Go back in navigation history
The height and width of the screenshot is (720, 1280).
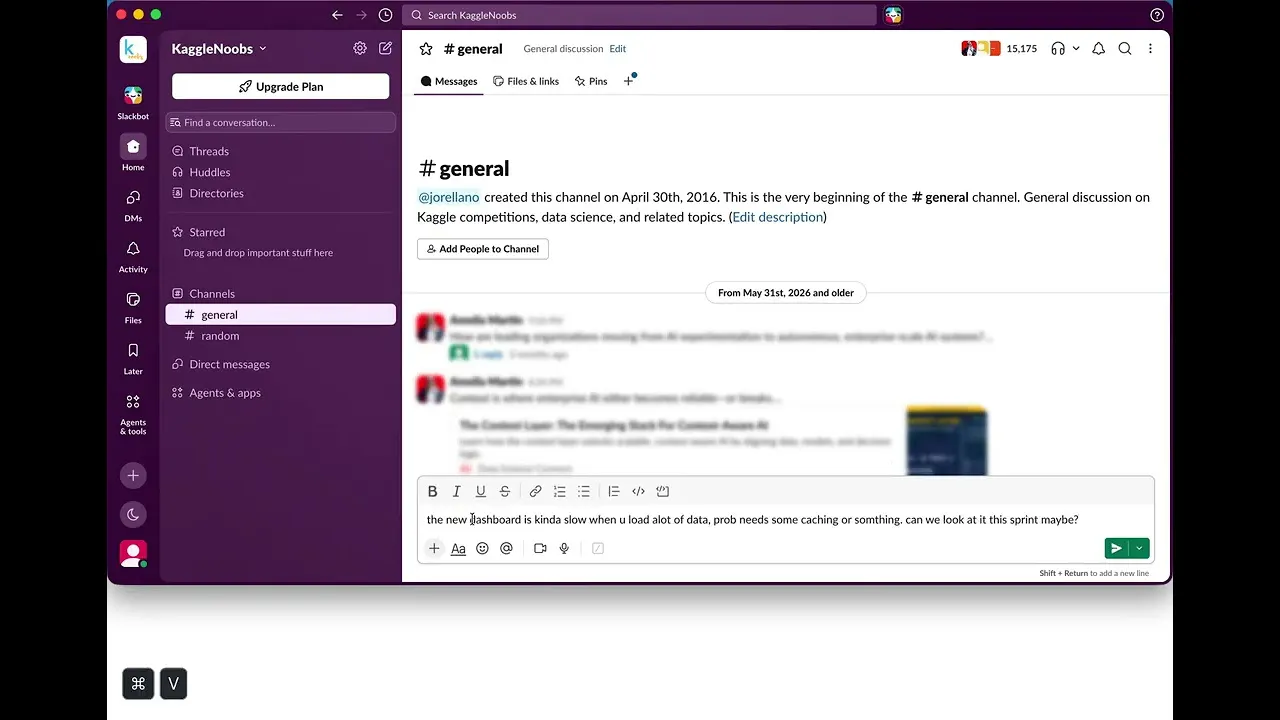(x=337, y=15)
